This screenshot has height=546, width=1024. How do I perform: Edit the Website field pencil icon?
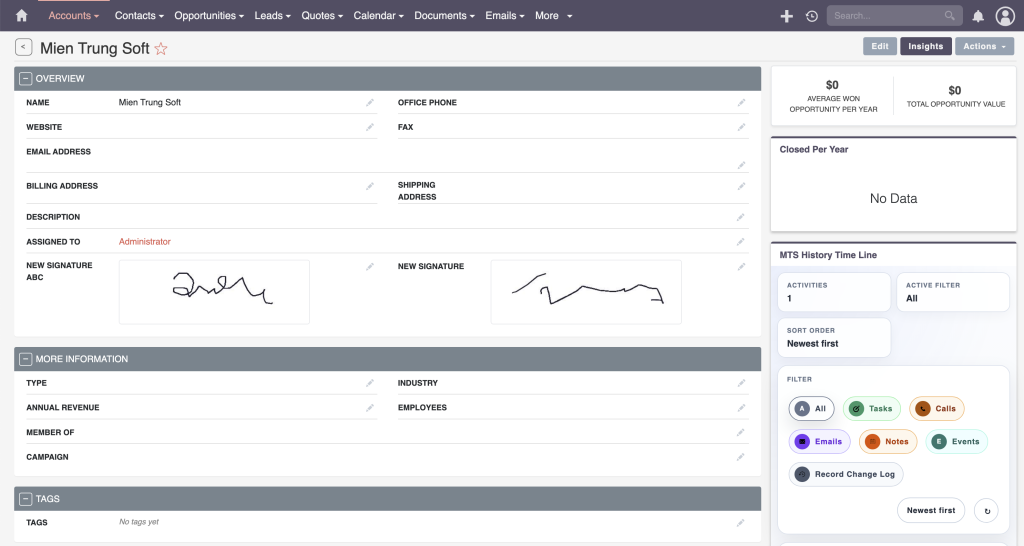pos(370,127)
